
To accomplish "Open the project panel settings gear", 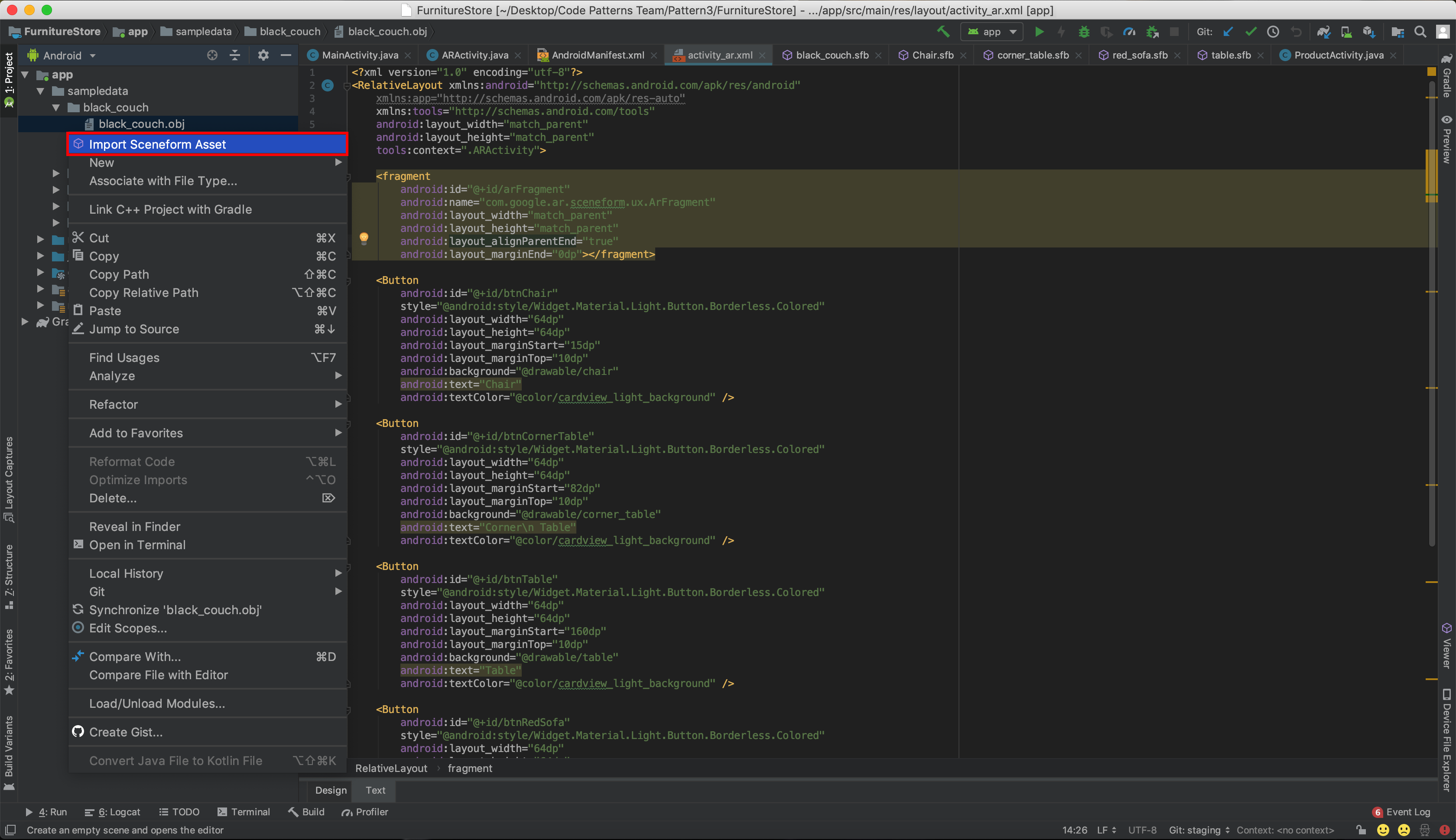I will tap(263, 55).
